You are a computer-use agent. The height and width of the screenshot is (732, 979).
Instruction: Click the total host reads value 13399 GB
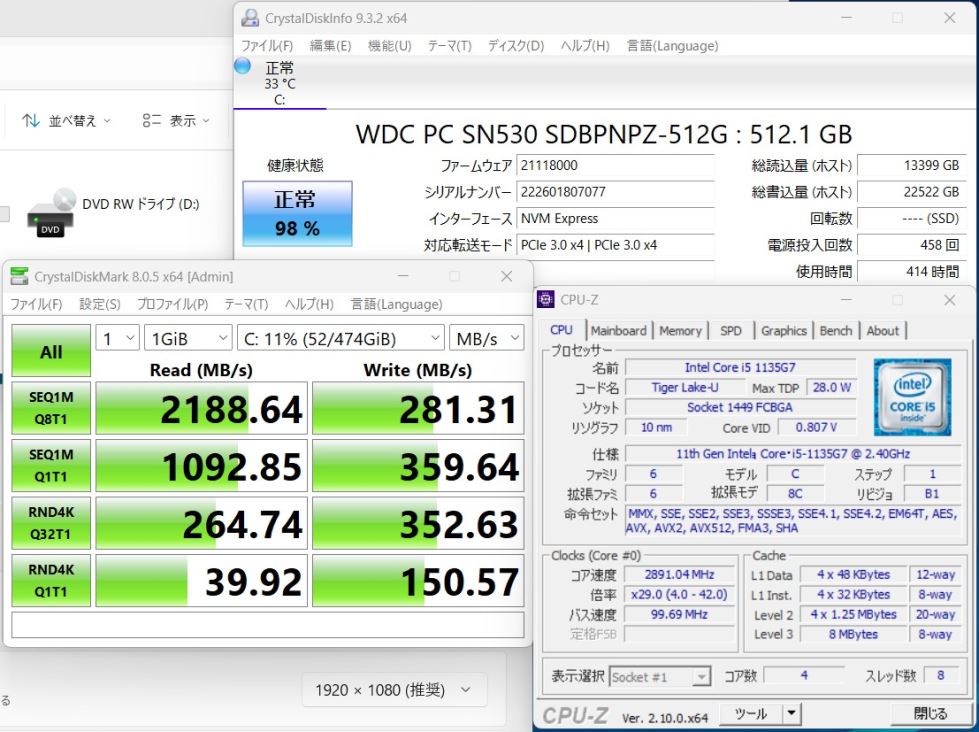(912, 166)
